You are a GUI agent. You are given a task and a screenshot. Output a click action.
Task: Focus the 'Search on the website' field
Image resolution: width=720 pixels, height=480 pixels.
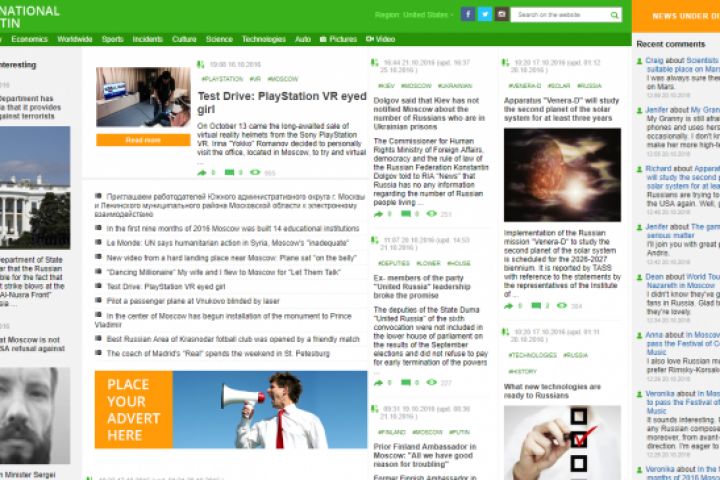point(561,15)
